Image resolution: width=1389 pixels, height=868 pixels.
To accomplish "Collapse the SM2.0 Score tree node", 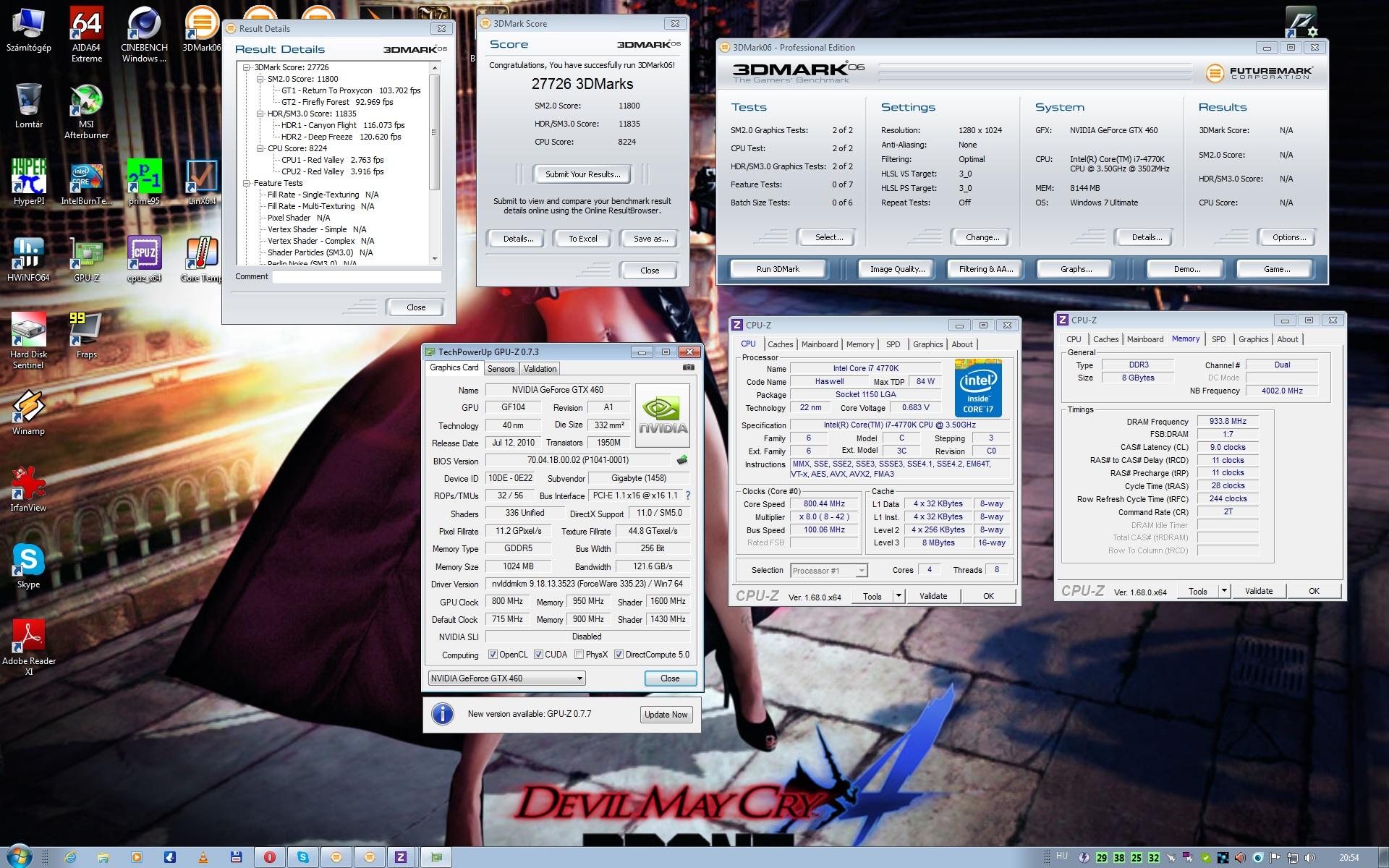I will point(260,79).
